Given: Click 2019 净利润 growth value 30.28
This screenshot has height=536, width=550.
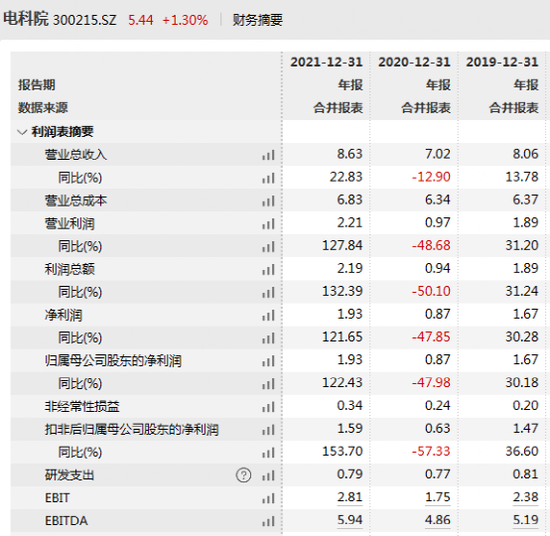Looking at the screenshot, I should point(522,337).
